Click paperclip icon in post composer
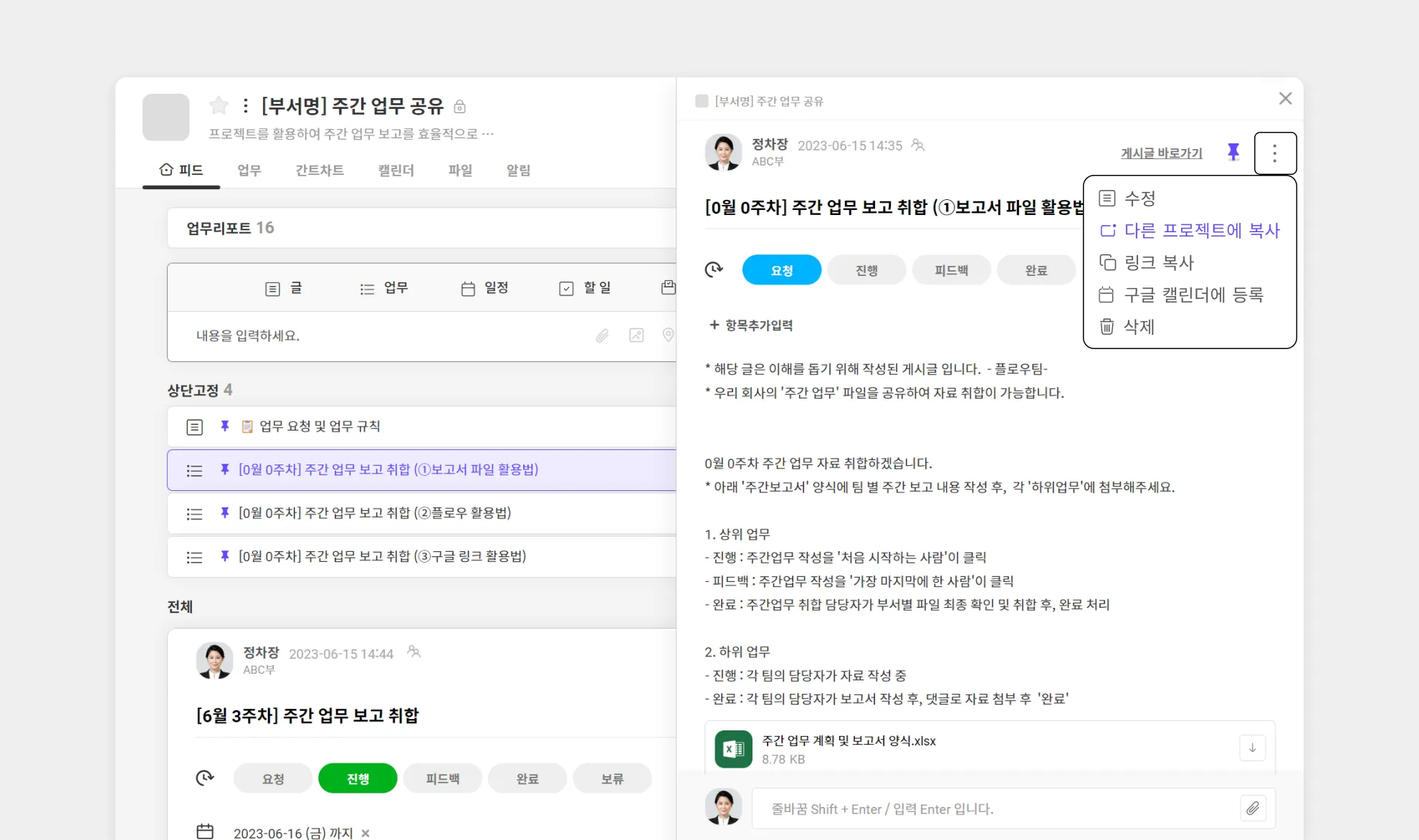This screenshot has height=840, width=1419. [x=602, y=335]
